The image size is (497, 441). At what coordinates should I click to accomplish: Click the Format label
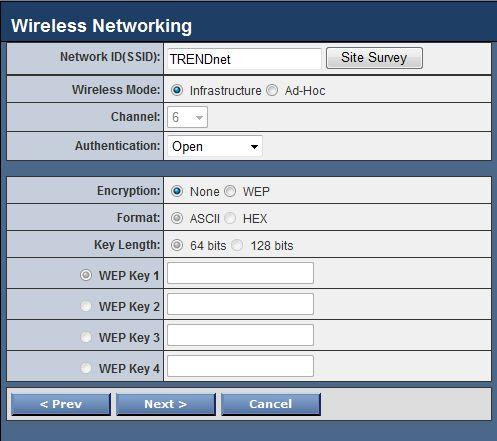(138, 218)
